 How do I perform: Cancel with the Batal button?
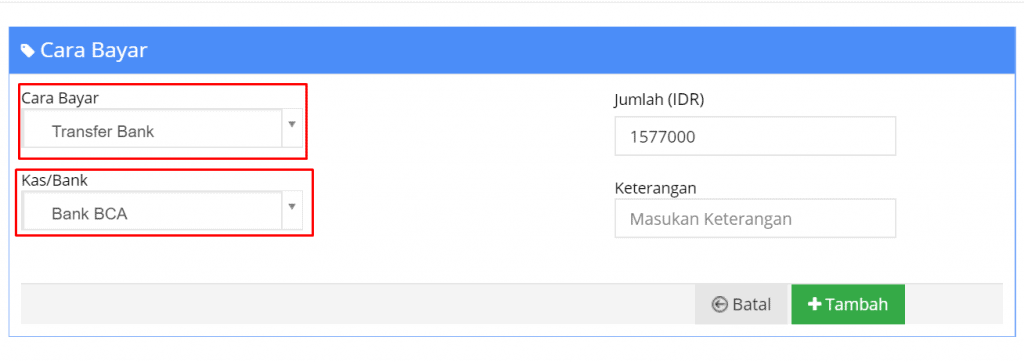[x=743, y=304]
